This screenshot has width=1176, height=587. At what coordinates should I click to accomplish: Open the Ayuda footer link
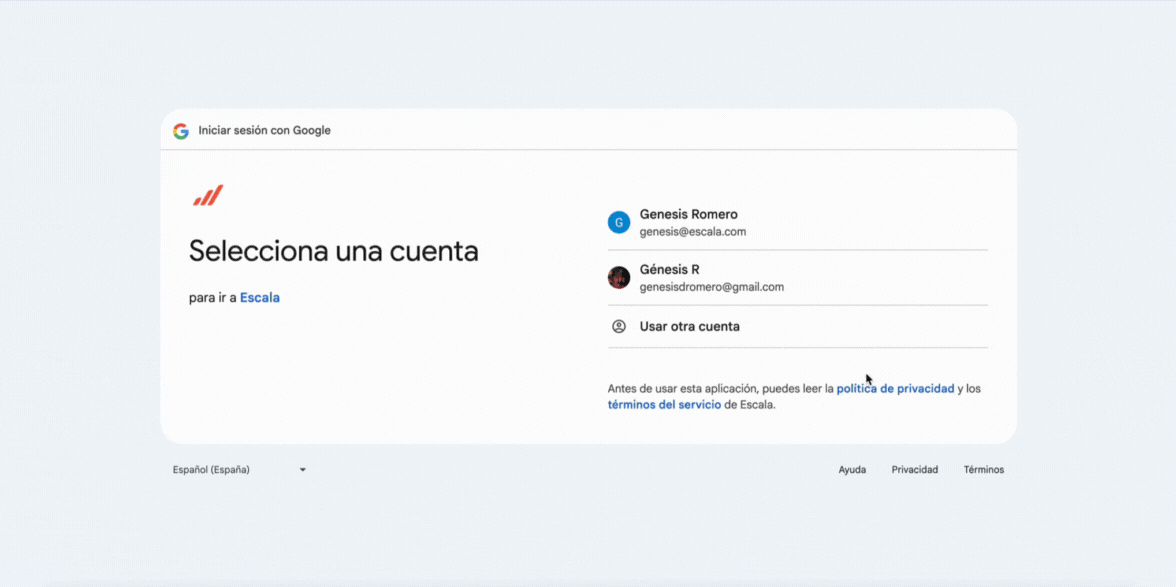pyautogui.click(x=852, y=470)
